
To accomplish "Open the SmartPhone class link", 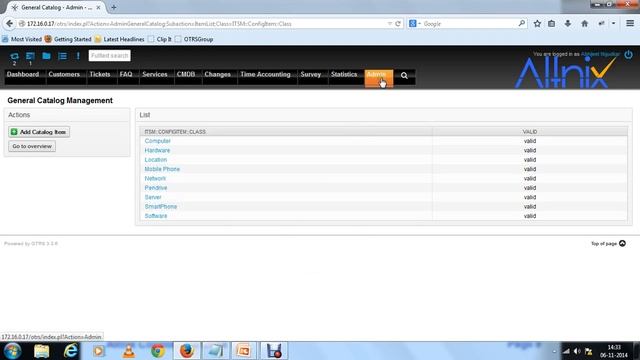I will (x=161, y=207).
